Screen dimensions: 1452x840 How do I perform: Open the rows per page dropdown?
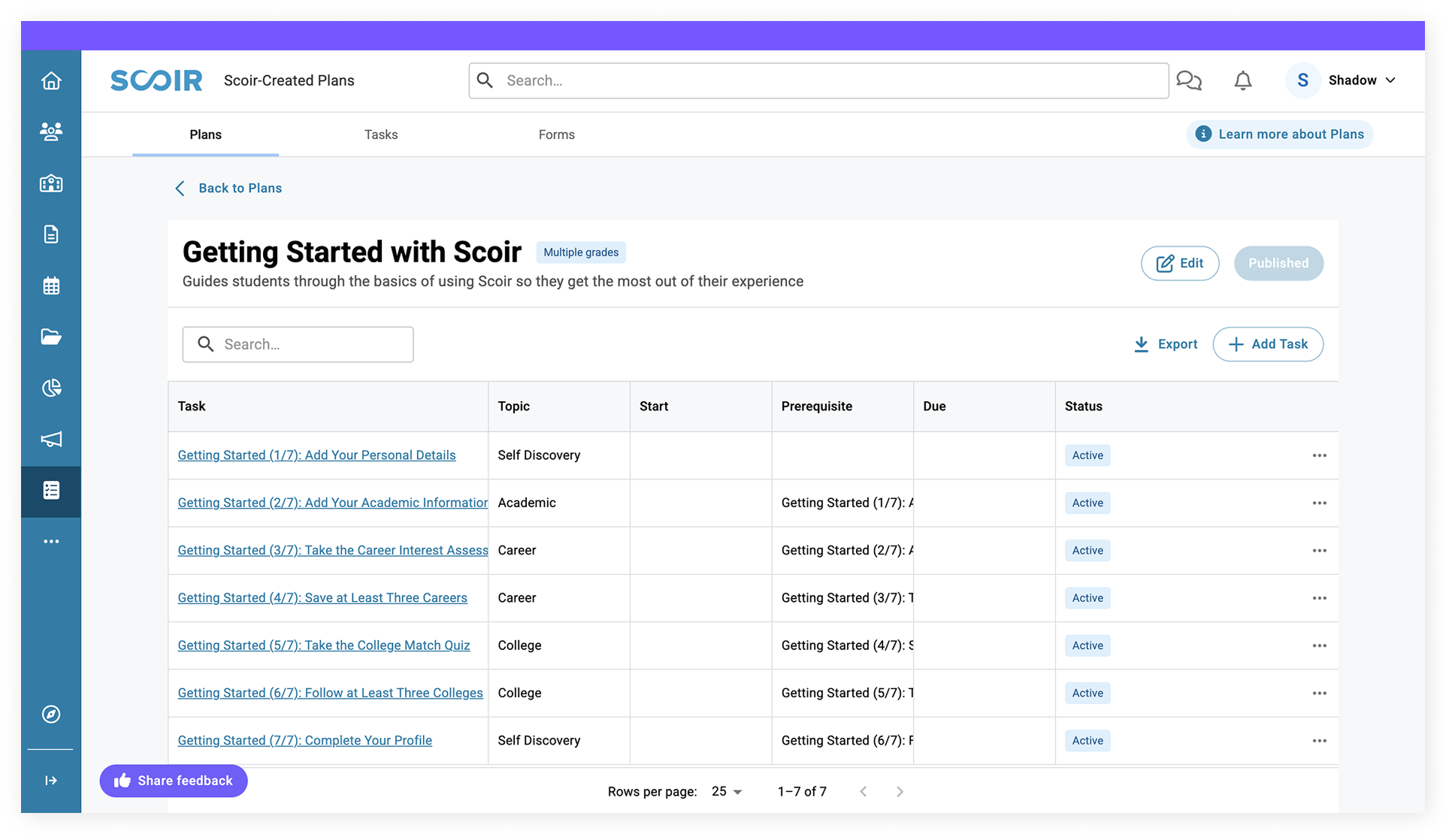point(727,791)
